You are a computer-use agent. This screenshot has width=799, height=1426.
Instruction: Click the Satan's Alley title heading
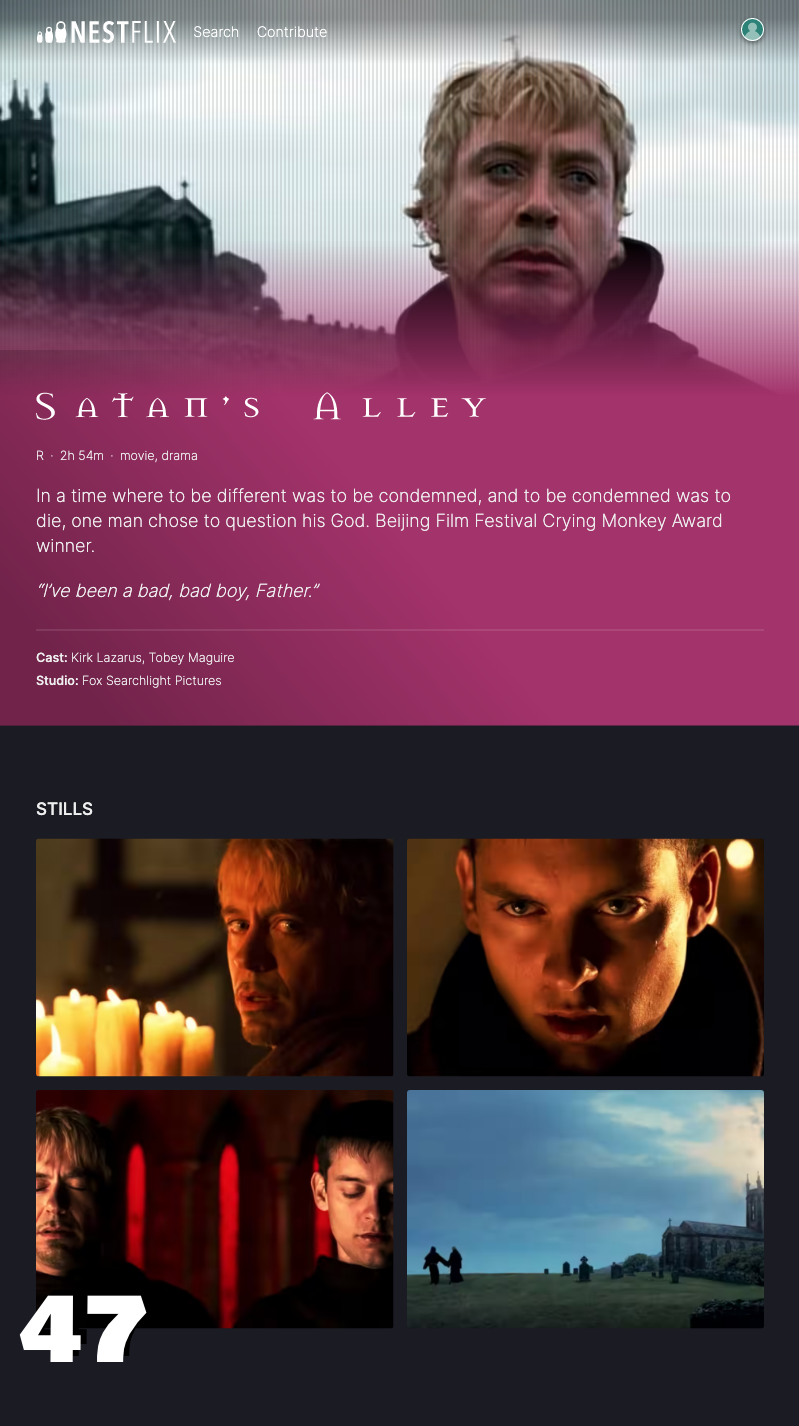pyautogui.click(x=261, y=407)
